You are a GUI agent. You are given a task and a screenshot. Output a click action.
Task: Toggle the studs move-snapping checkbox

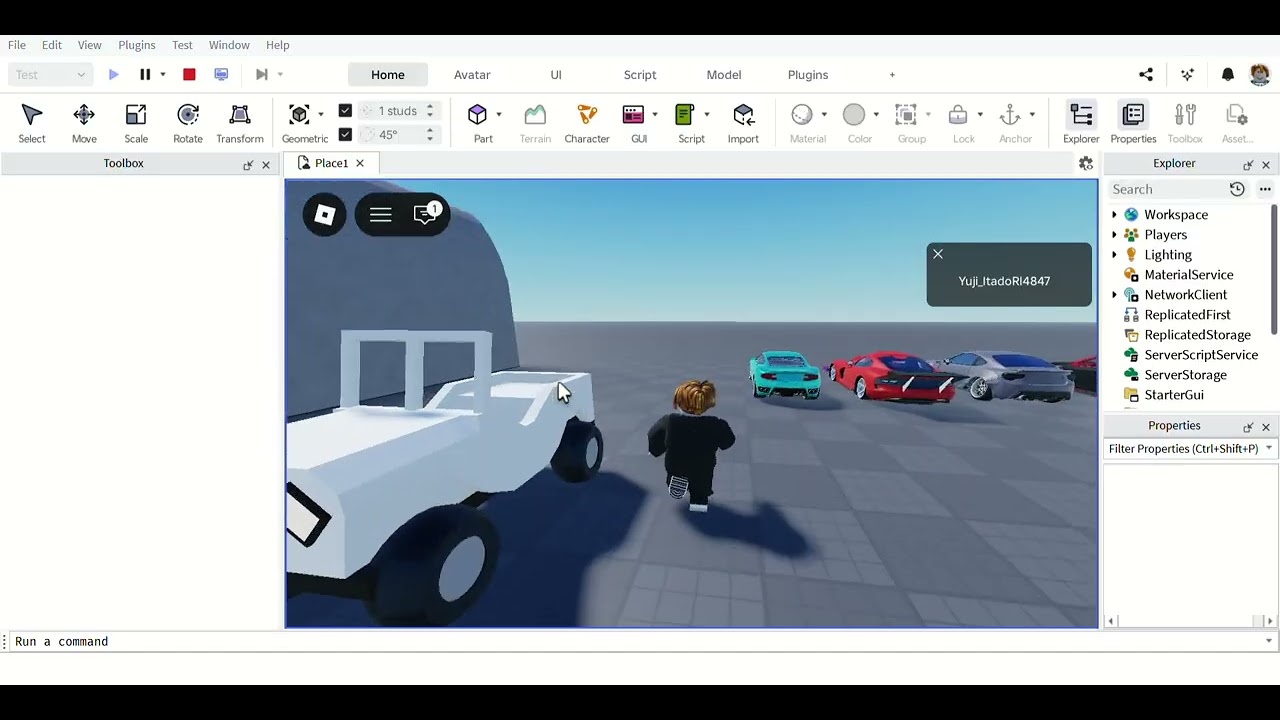345,111
